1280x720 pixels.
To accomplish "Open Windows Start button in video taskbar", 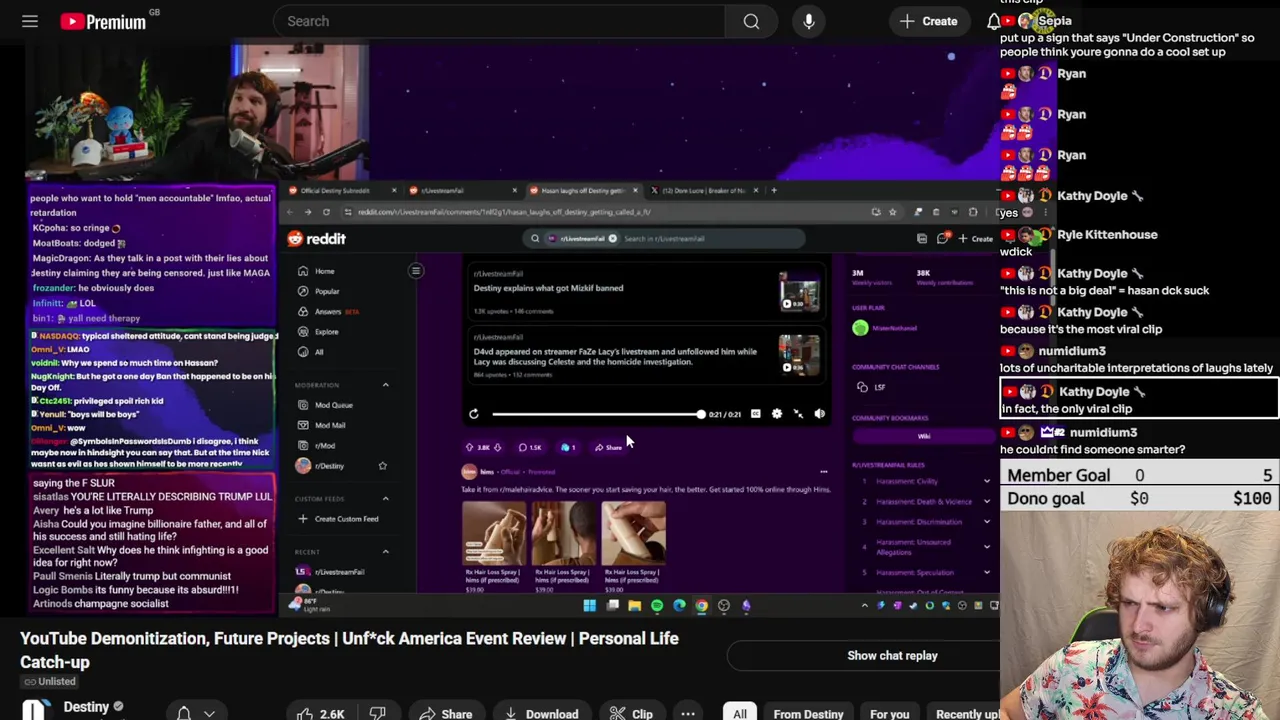I will point(589,605).
